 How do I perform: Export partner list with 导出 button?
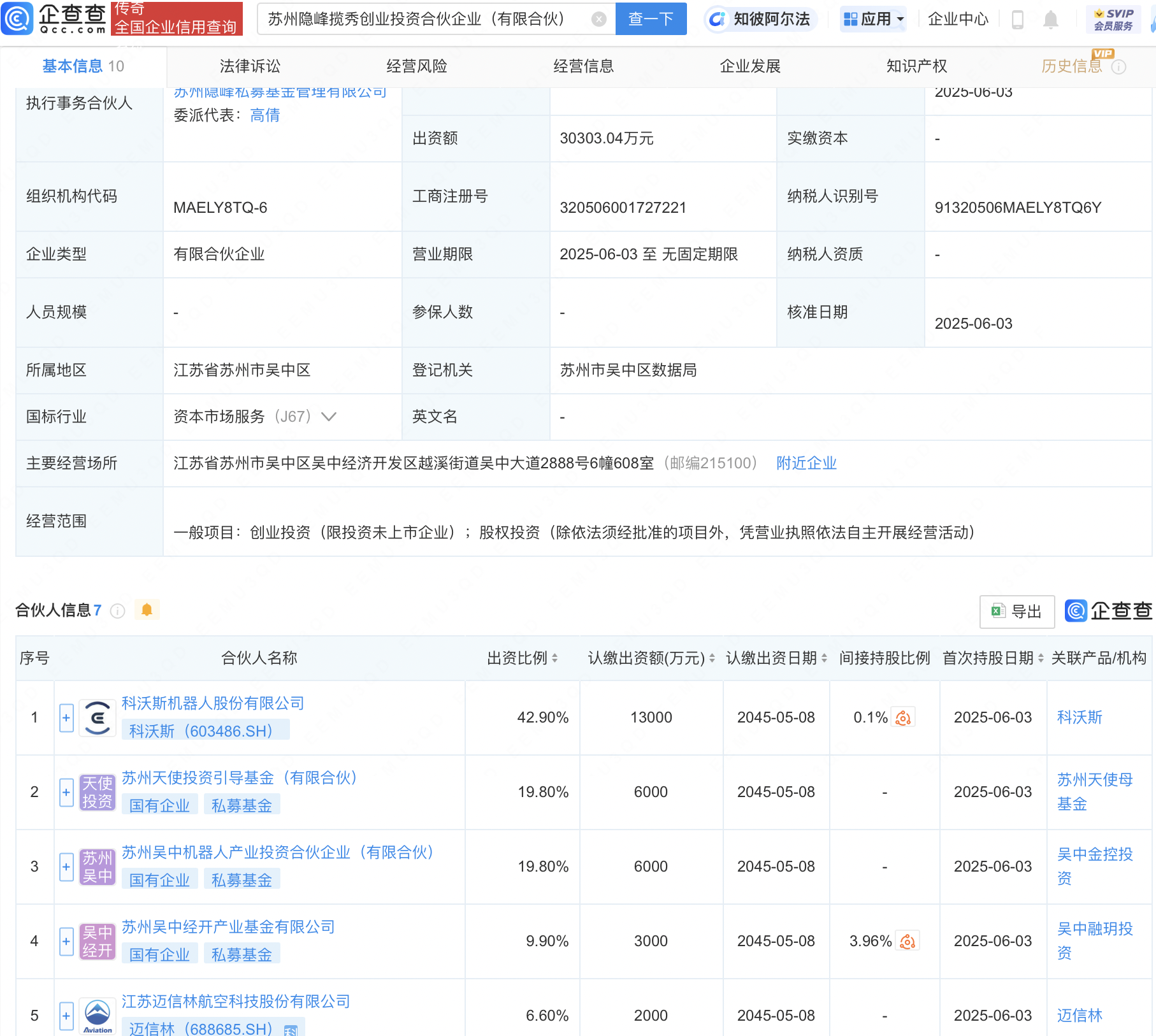[1016, 612]
